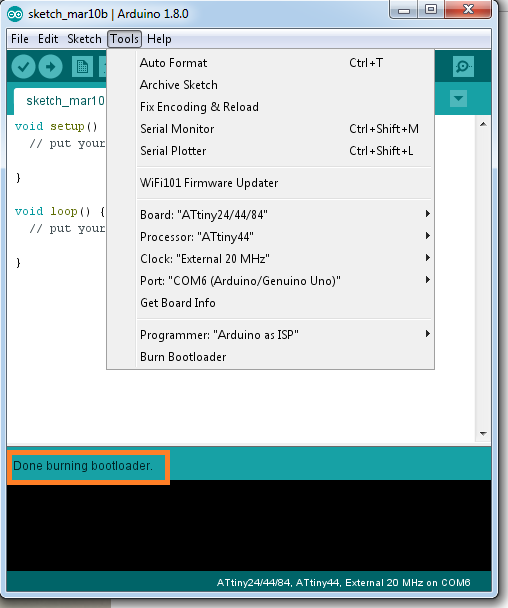Click the board info status bar text
The image size is (508, 608).
point(344,582)
